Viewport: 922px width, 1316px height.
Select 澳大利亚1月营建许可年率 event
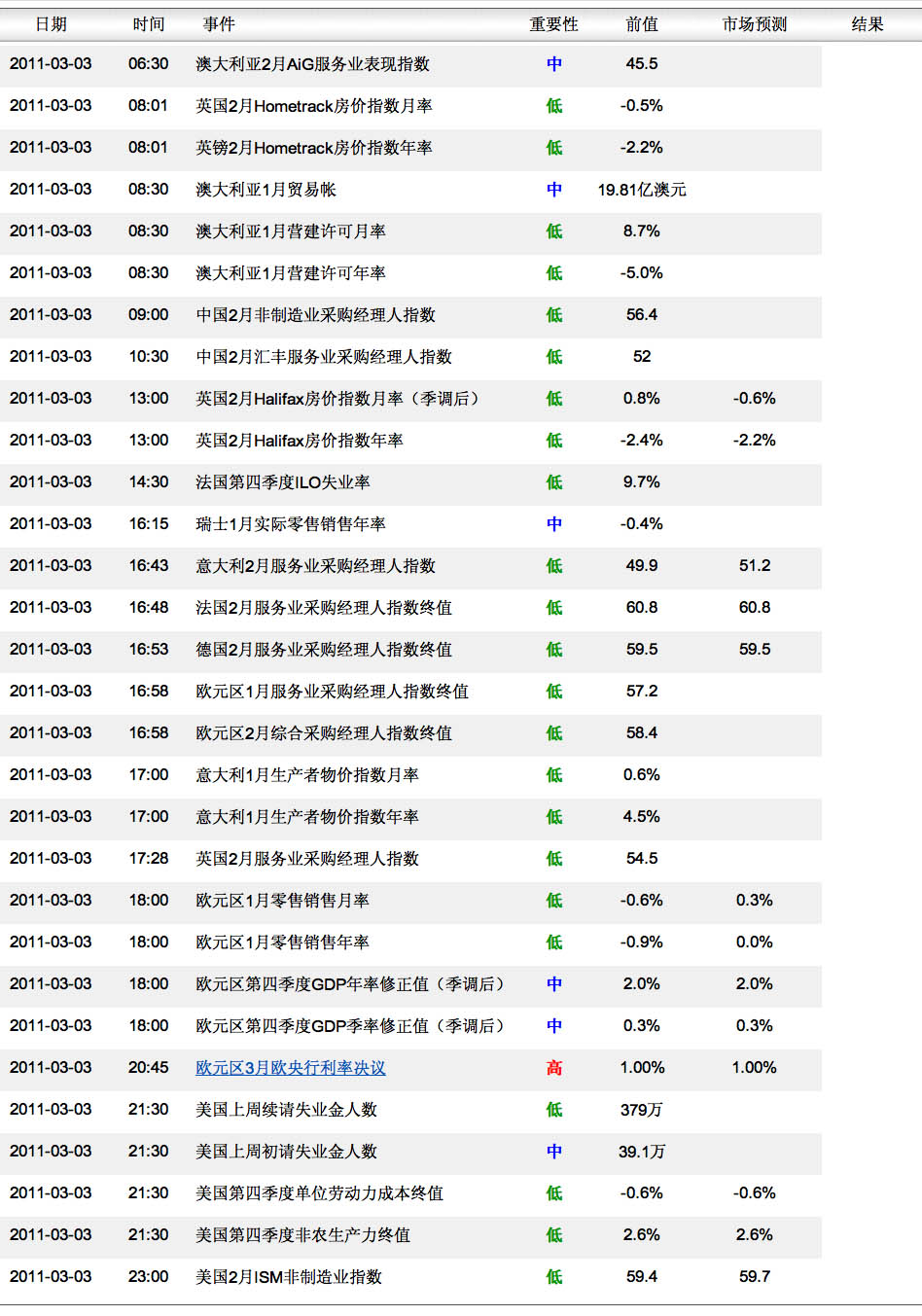point(291,273)
